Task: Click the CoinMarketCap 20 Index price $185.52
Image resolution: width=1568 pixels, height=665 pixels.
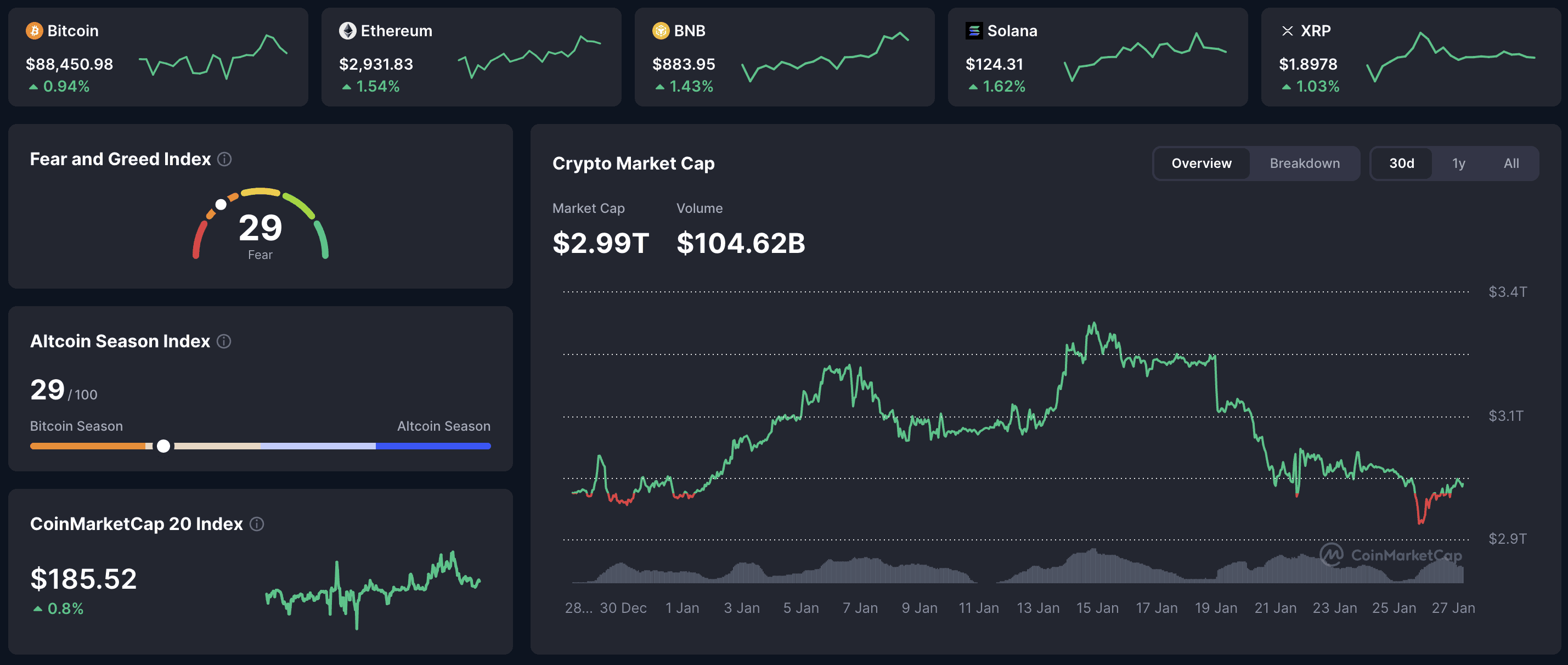Action: click(84, 578)
